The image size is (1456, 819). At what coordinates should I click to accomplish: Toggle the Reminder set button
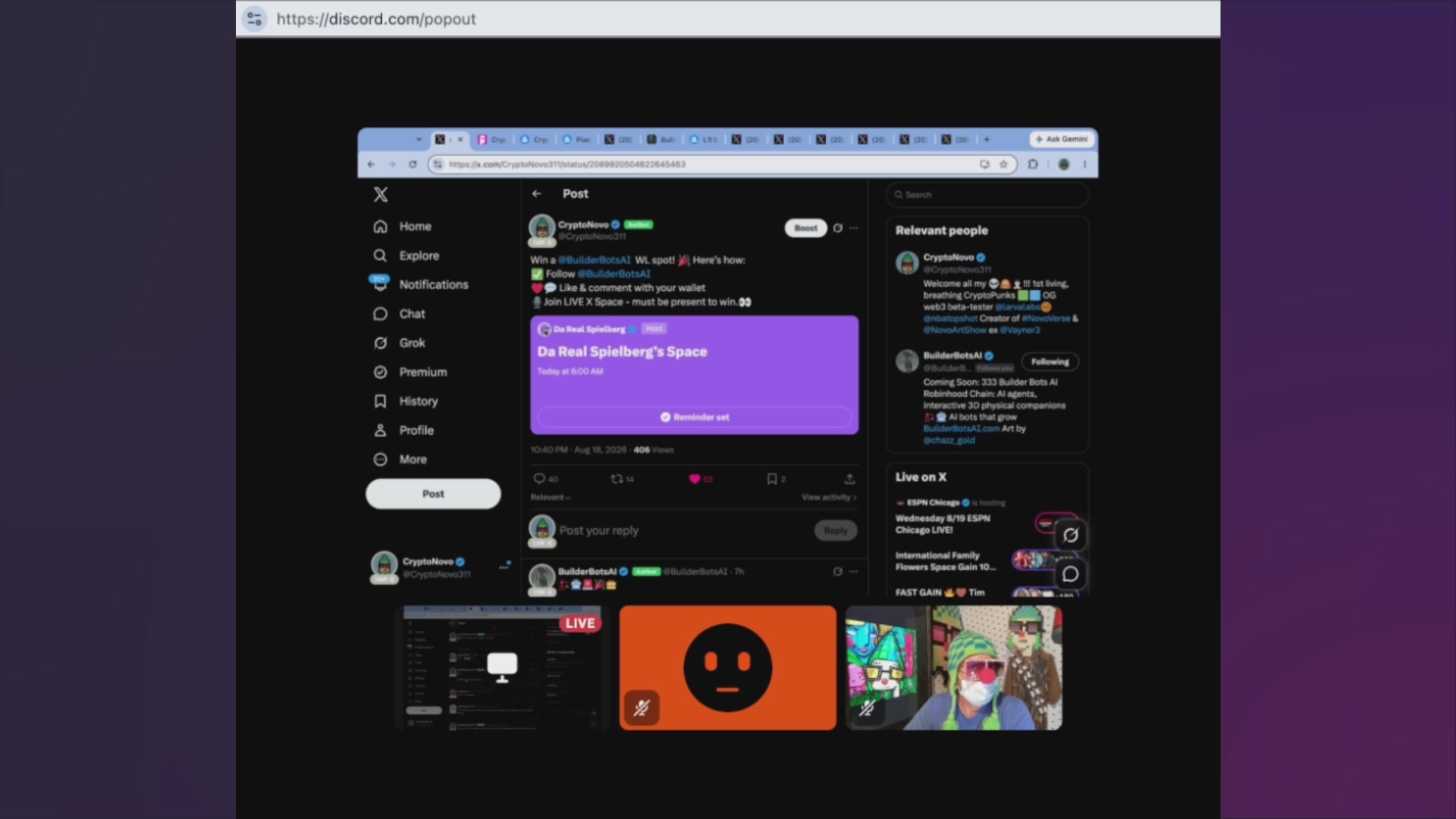click(694, 417)
